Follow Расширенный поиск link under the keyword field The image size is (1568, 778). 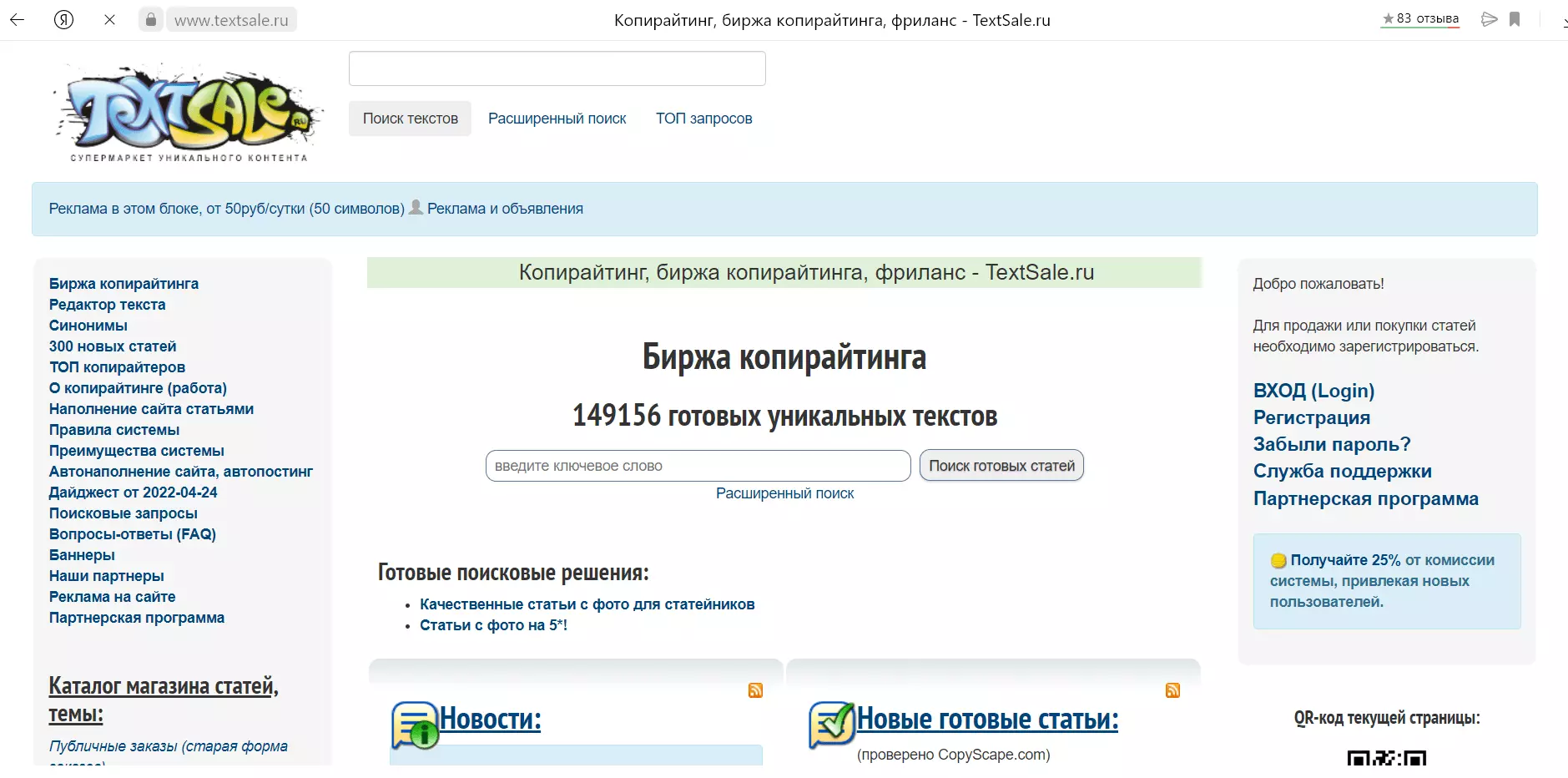(x=784, y=493)
